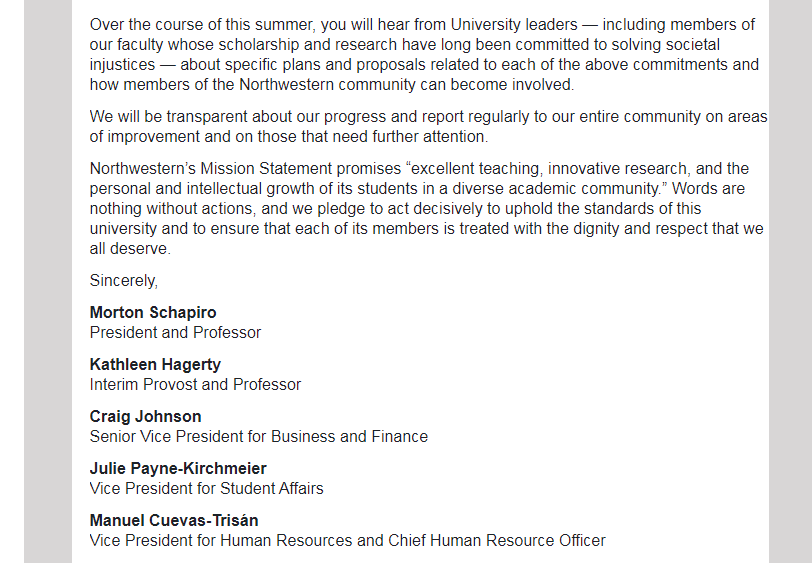Click the name Morton Schapiro
812x563 pixels.
(x=153, y=312)
